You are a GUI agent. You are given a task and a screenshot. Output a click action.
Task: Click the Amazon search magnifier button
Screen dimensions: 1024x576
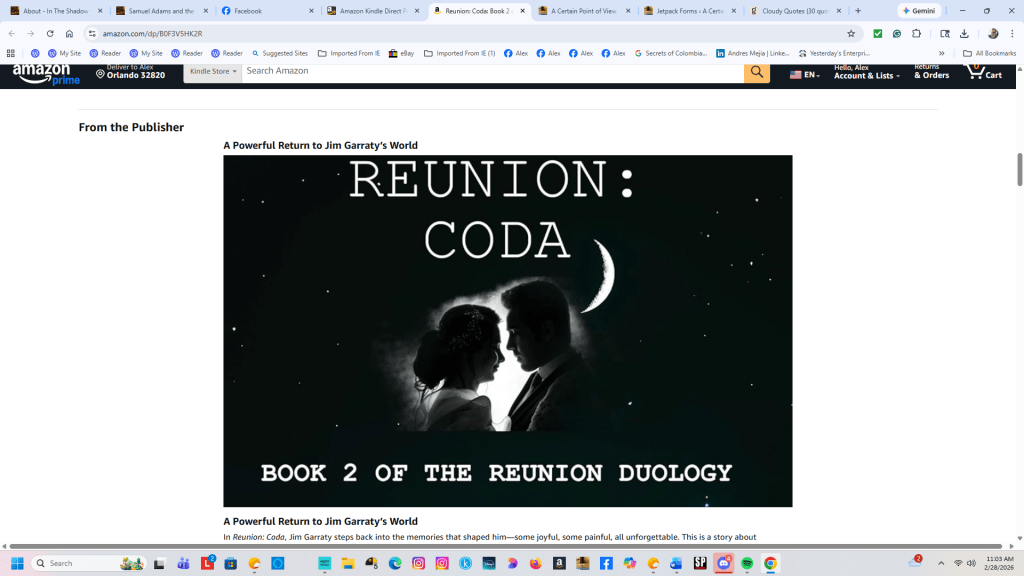click(757, 72)
